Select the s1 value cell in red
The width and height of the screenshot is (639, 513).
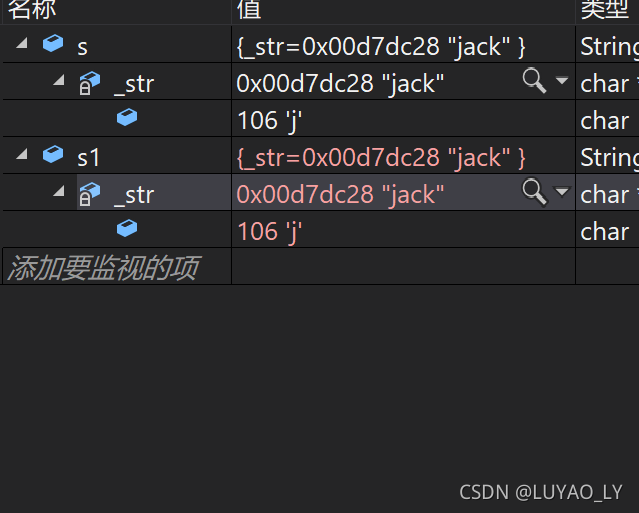click(403, 156)
